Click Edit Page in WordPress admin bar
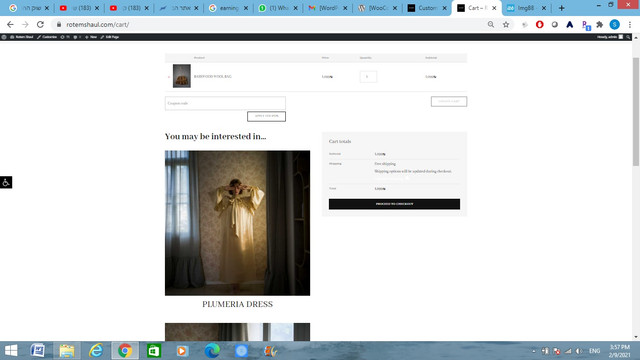The height and width of the screenshot is (360, 640). pos(110,37)
